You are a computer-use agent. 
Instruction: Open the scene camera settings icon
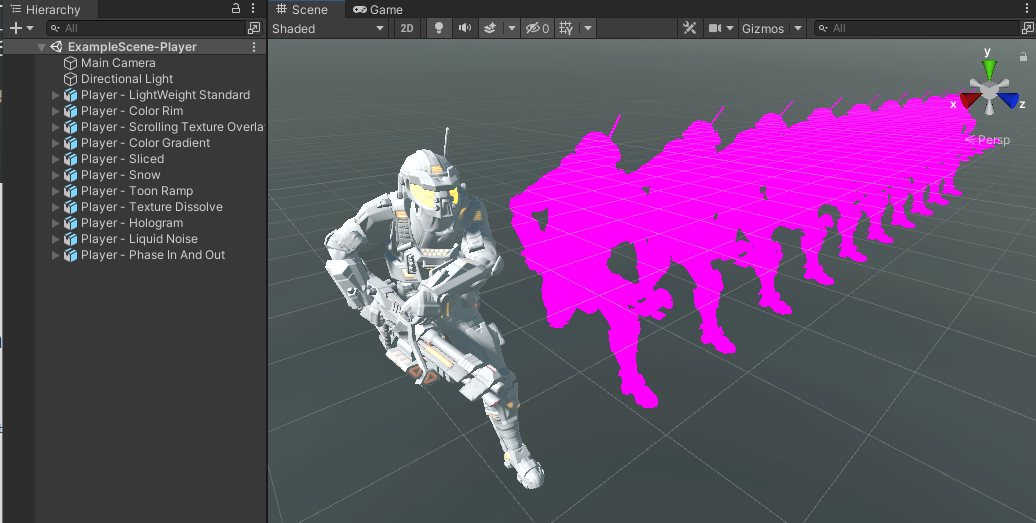[715, 28]
